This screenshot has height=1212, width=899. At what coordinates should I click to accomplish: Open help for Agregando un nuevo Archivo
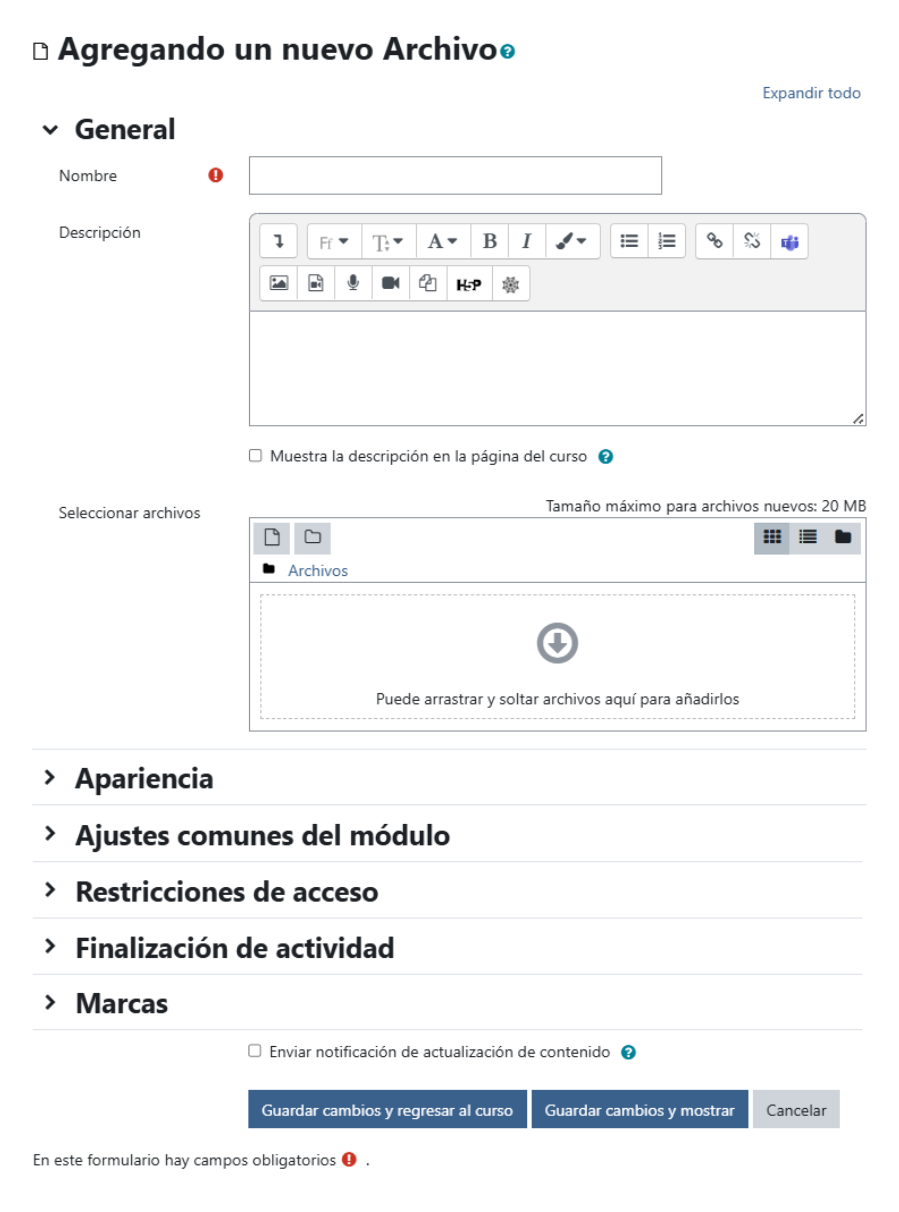508,51
